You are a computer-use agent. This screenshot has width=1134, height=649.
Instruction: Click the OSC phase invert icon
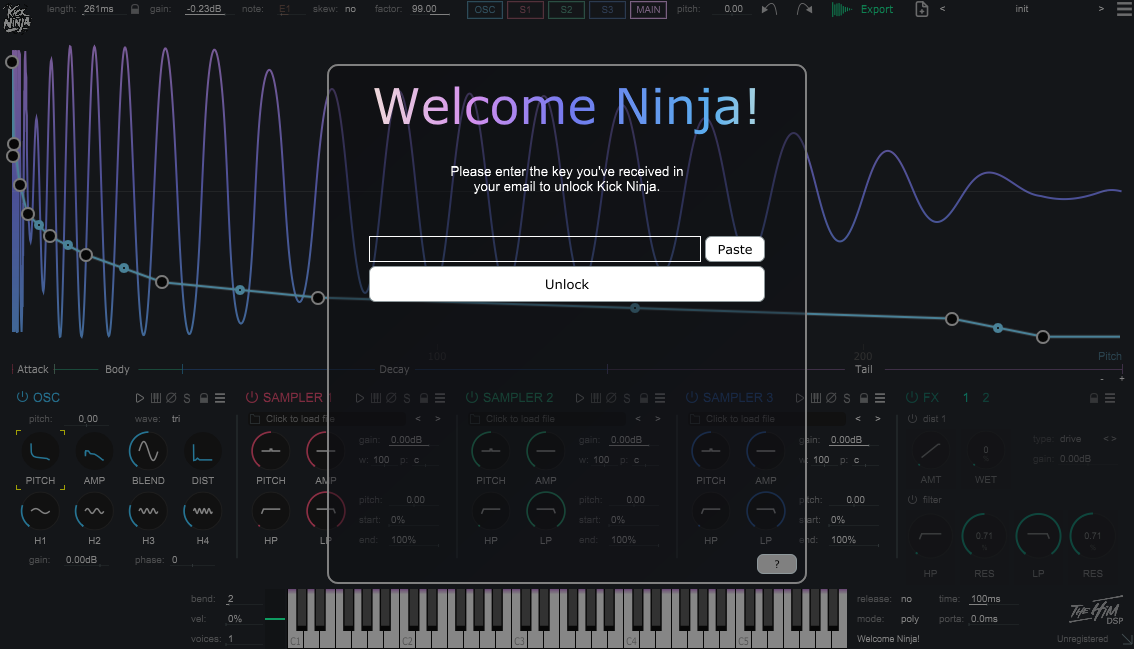[x=171, y=398]
